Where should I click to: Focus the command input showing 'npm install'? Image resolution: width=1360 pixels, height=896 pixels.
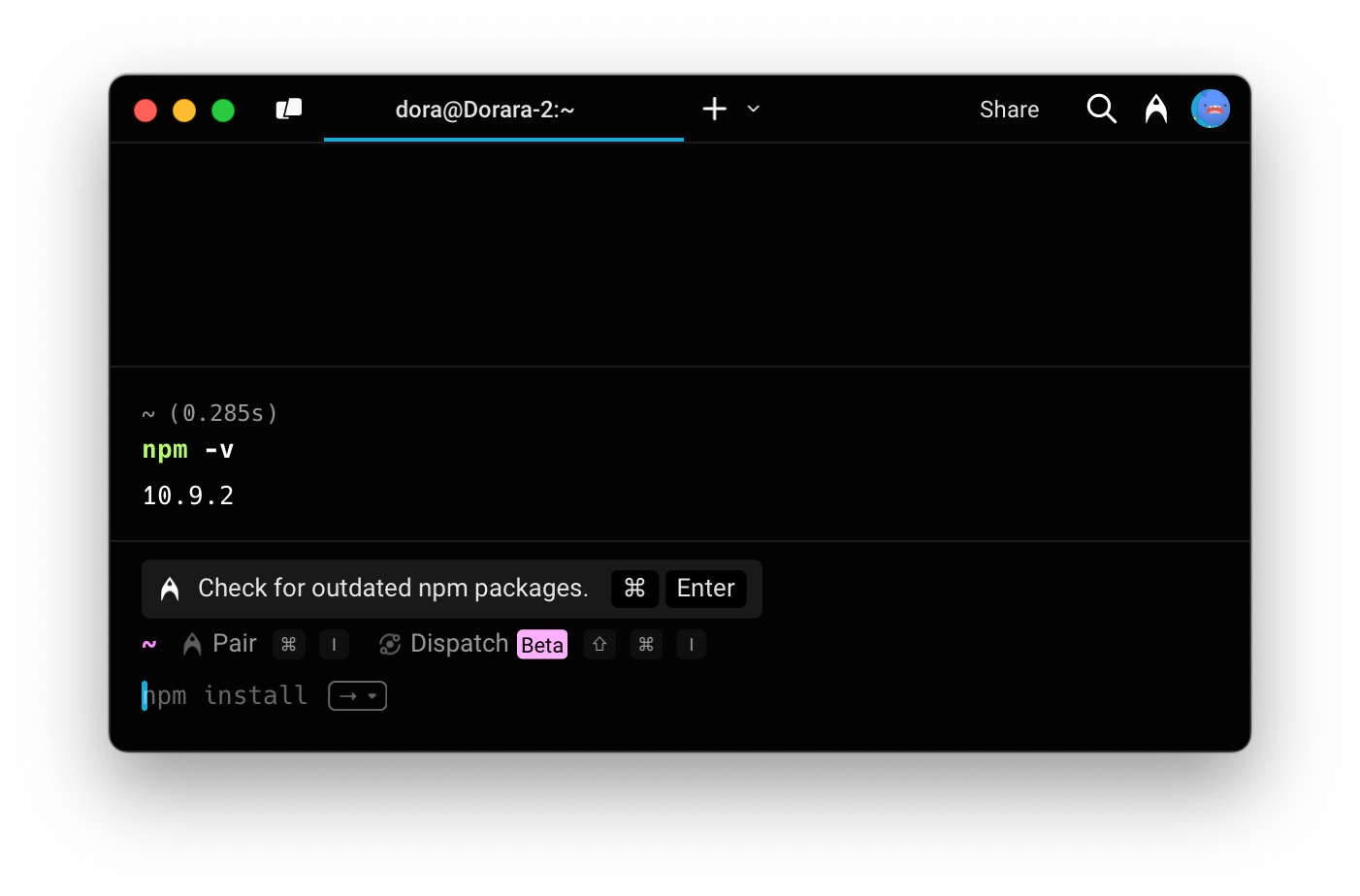click(x=225, y=696)
